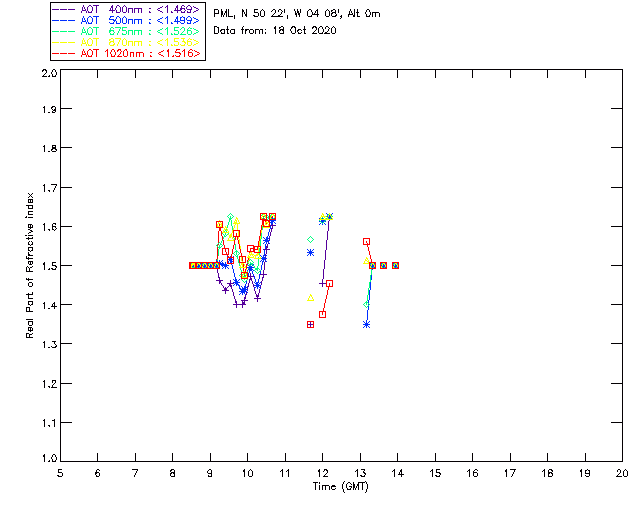The image size is (640, 512).
Task: Click the y-axis tick label 1.6
Action: click(49, 227)
